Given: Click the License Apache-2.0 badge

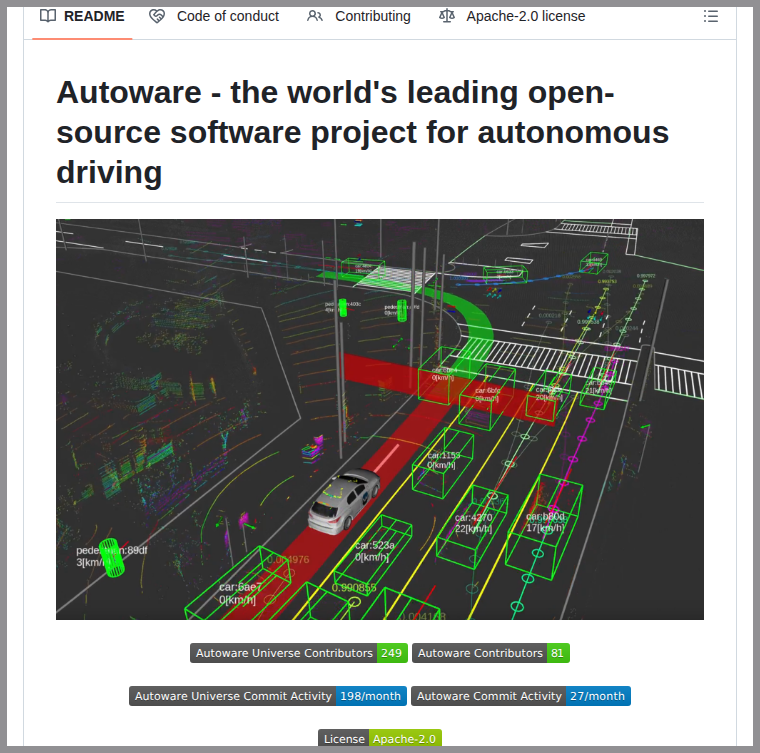Looking at the screenshot, I should point(380,738).
